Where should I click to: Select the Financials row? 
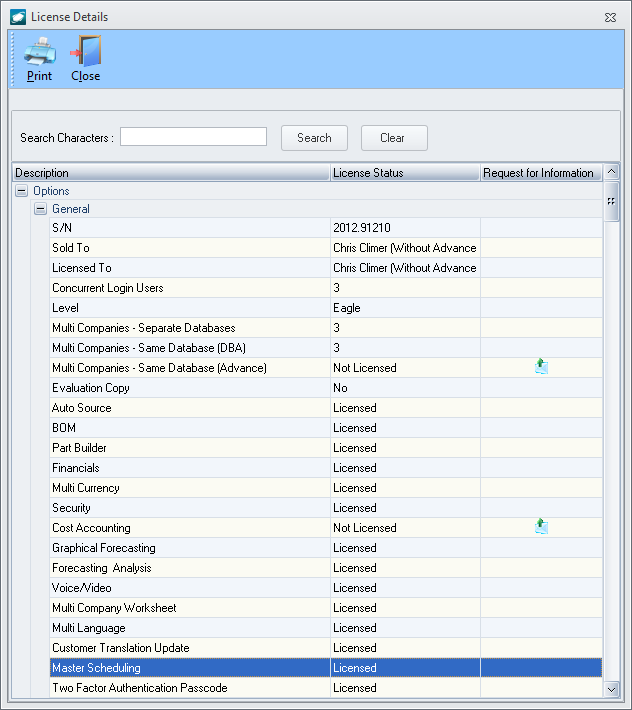(326, 468)
